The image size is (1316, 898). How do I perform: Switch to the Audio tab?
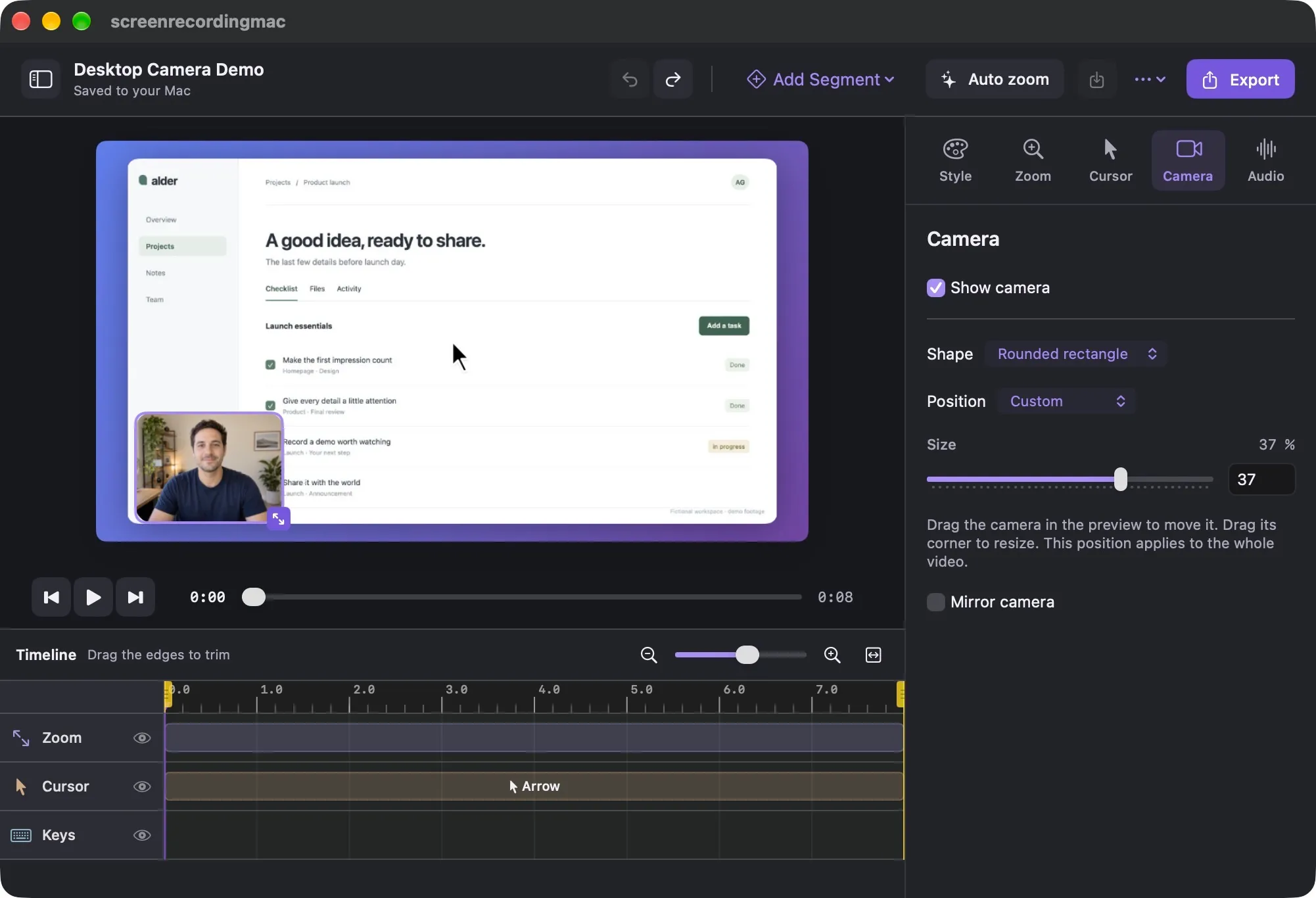pyautogui.click(x=1265, y=160)
